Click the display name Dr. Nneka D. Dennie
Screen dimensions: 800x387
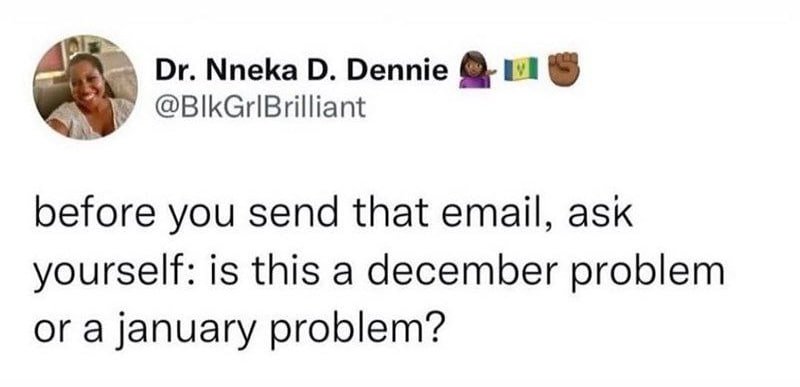click(x=302, y=72)
